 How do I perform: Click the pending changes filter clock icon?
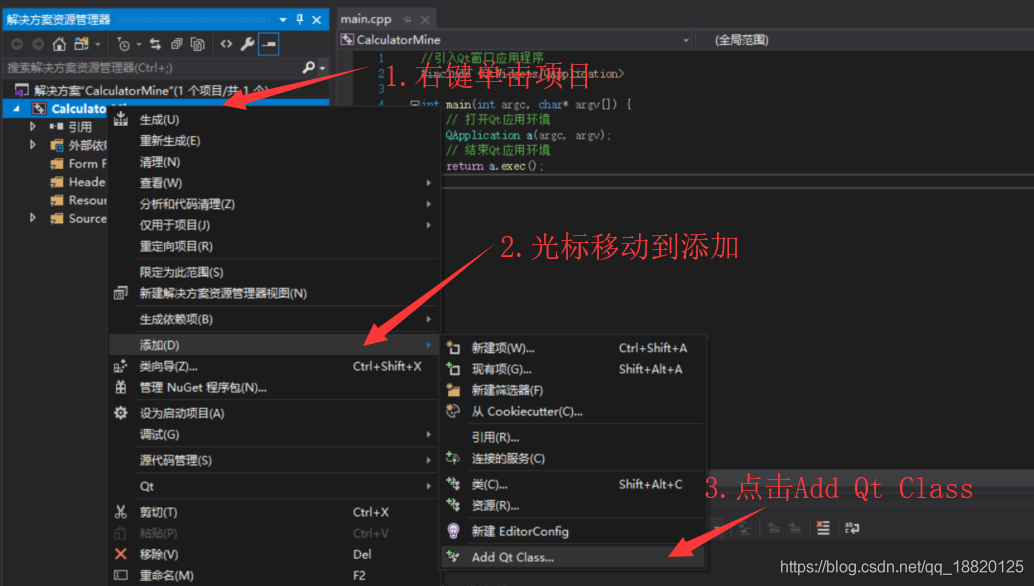click(123, 44)
